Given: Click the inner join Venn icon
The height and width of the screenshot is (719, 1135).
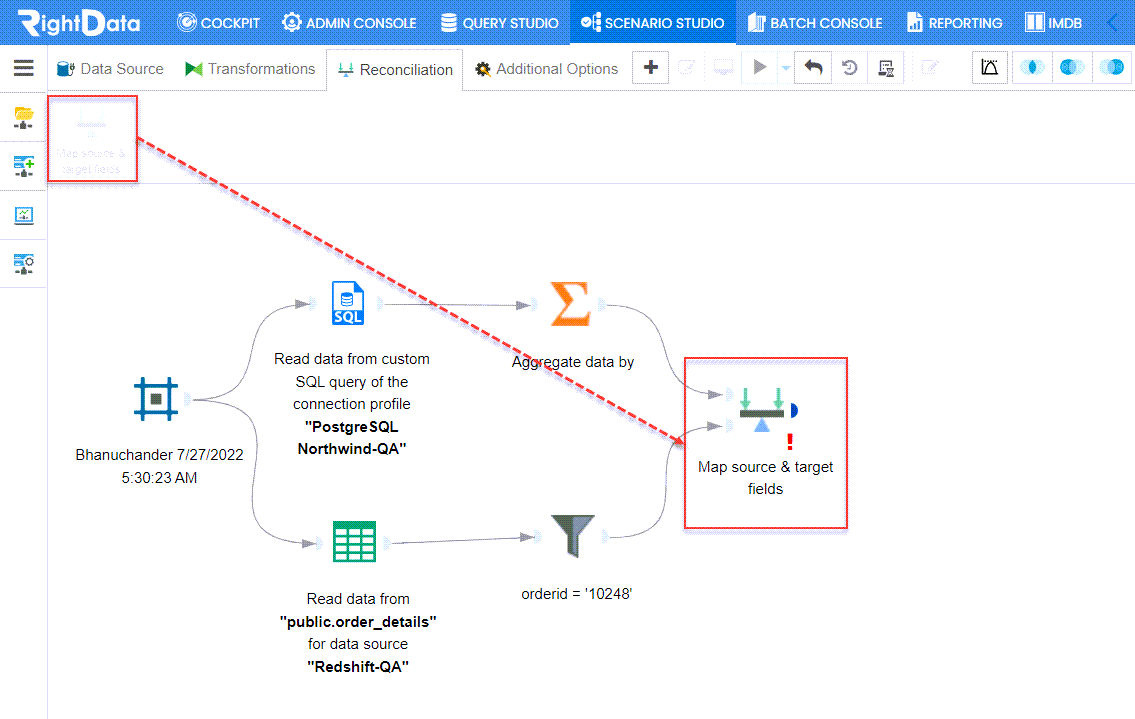Looking at the screenshot, I should (1031, 68).
